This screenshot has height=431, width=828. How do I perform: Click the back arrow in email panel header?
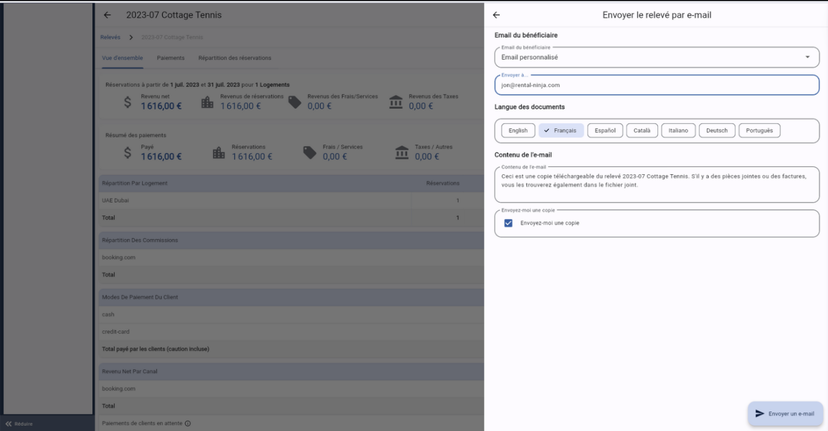(x=496, y=15)
